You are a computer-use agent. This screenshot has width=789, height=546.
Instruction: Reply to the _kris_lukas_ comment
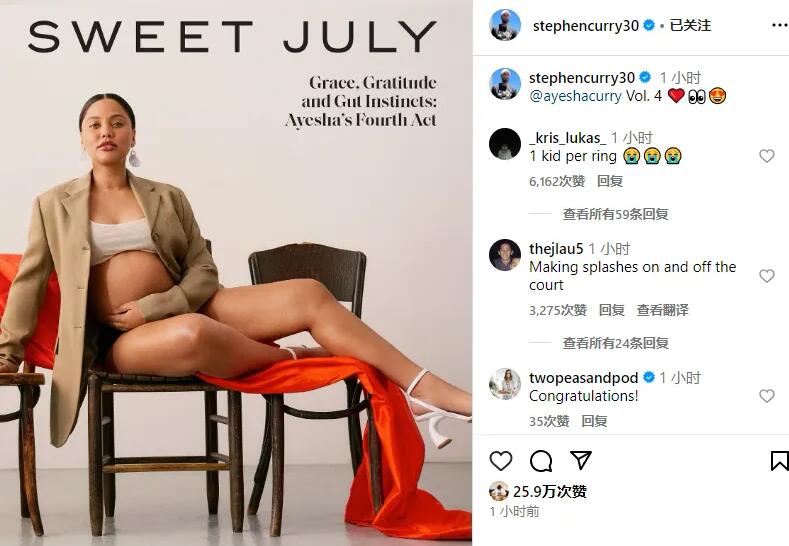coord(609,181)
